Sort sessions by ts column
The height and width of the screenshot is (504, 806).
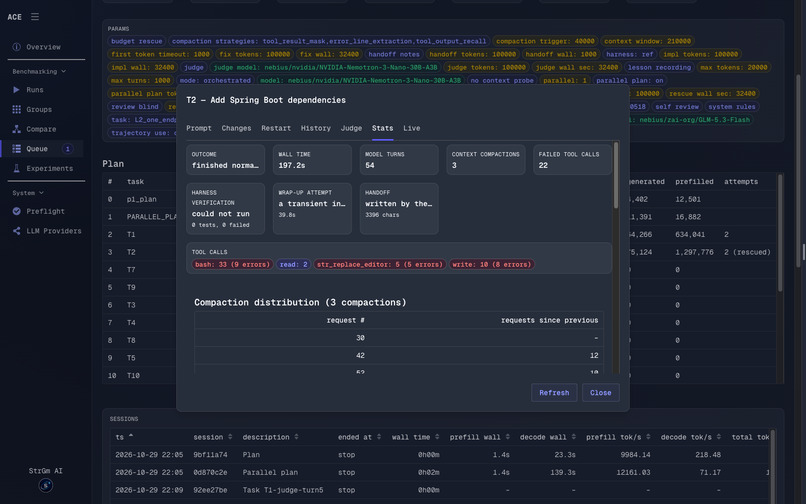(x=124, y=437)
